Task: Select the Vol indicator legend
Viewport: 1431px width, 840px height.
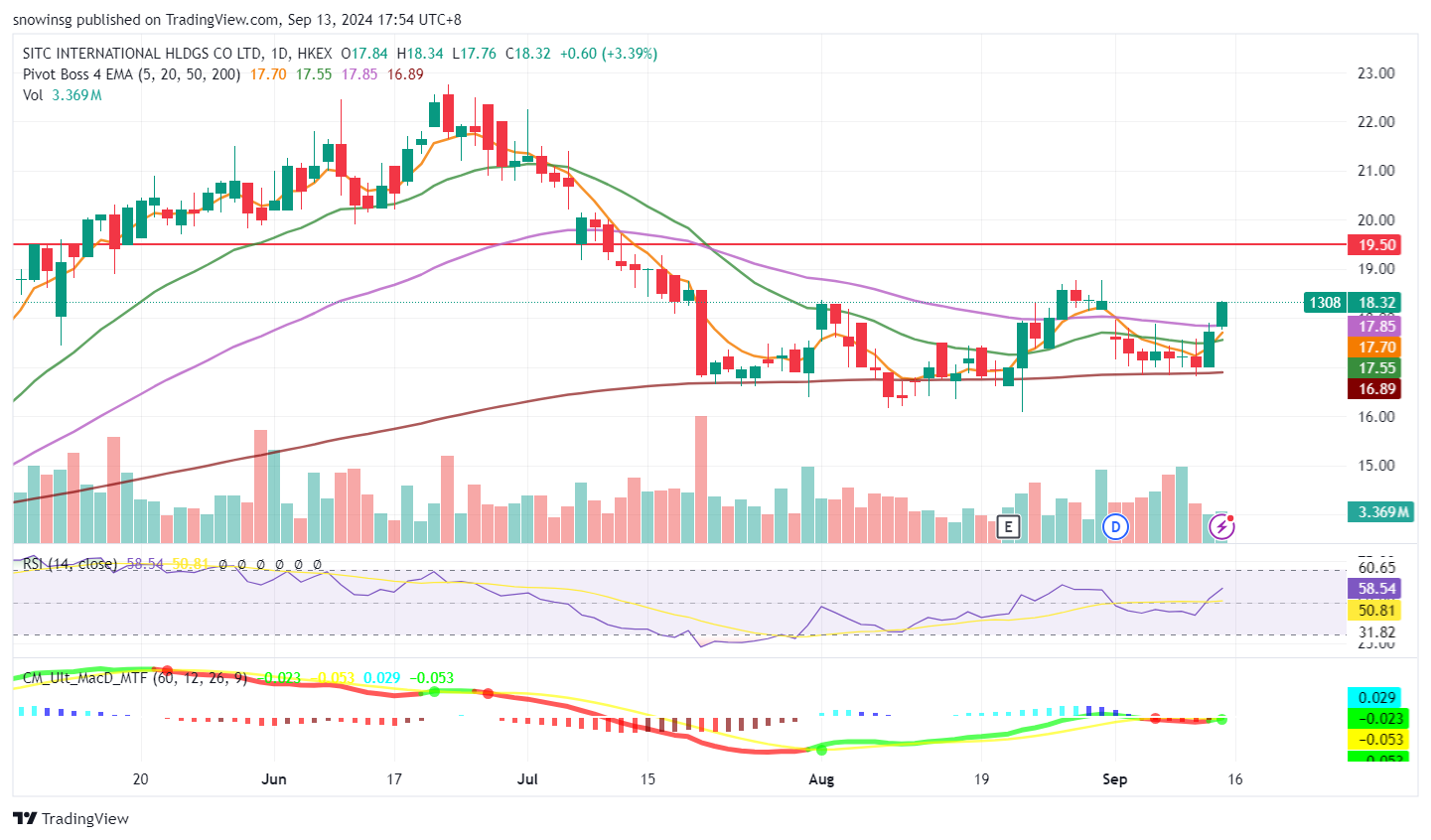Action: (33, 95)
